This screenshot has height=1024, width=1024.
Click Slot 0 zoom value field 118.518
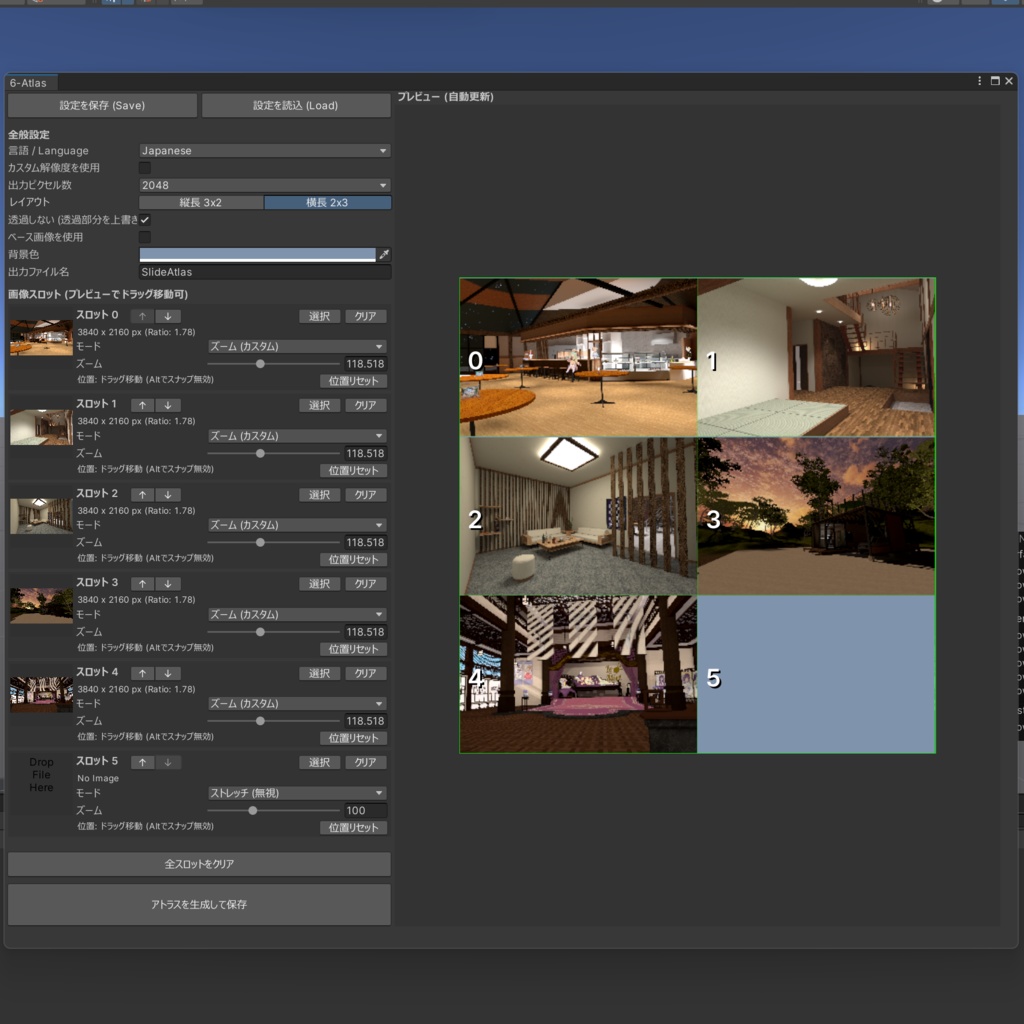365,364
